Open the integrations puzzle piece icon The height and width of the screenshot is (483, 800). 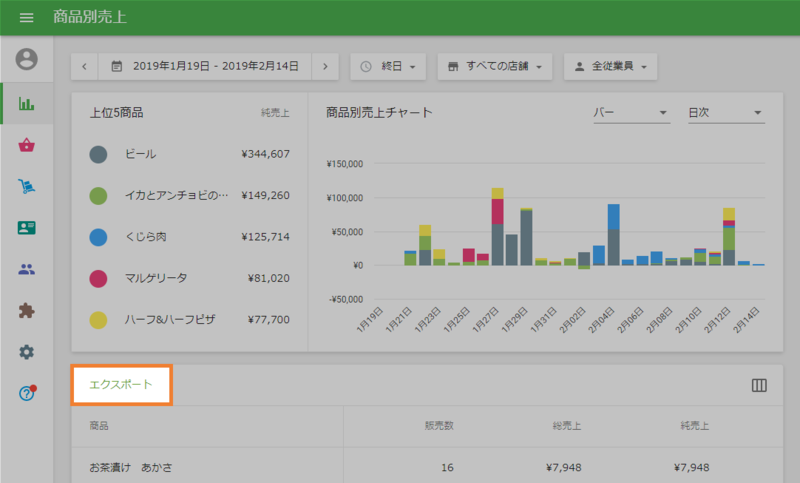click(27, 311)
